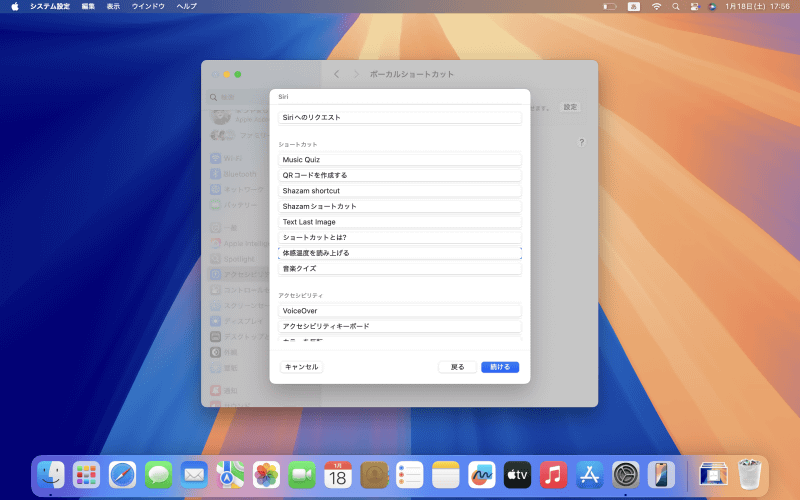
Task: Open the Apple menu
Action: point(15,6)
